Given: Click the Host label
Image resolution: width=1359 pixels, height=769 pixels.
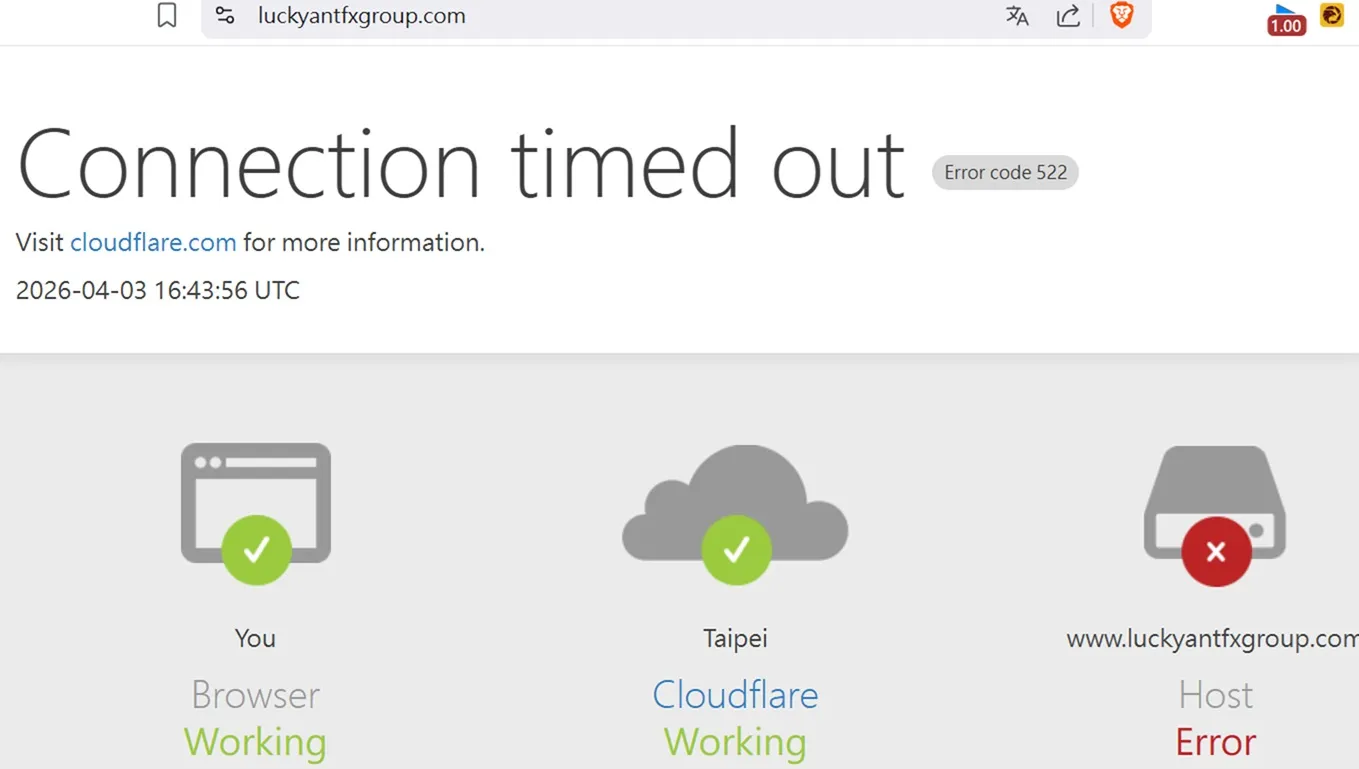Looking at the screenshot, I should (x=1215, y=695).
